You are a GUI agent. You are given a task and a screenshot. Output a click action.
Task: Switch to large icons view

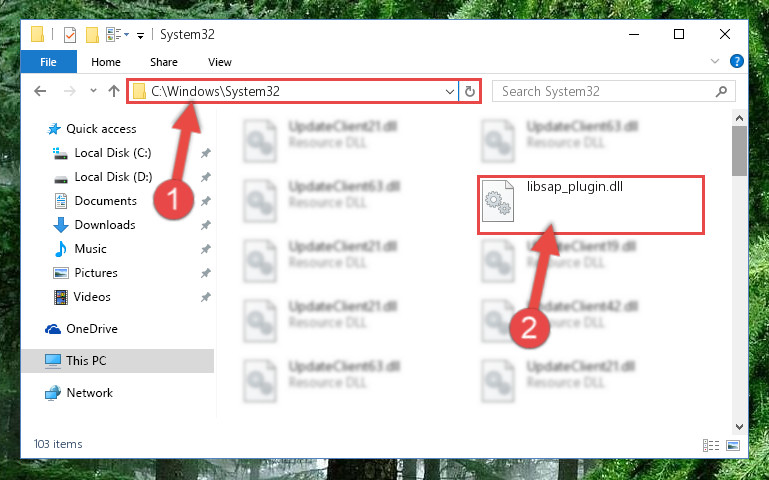[733, 445]
